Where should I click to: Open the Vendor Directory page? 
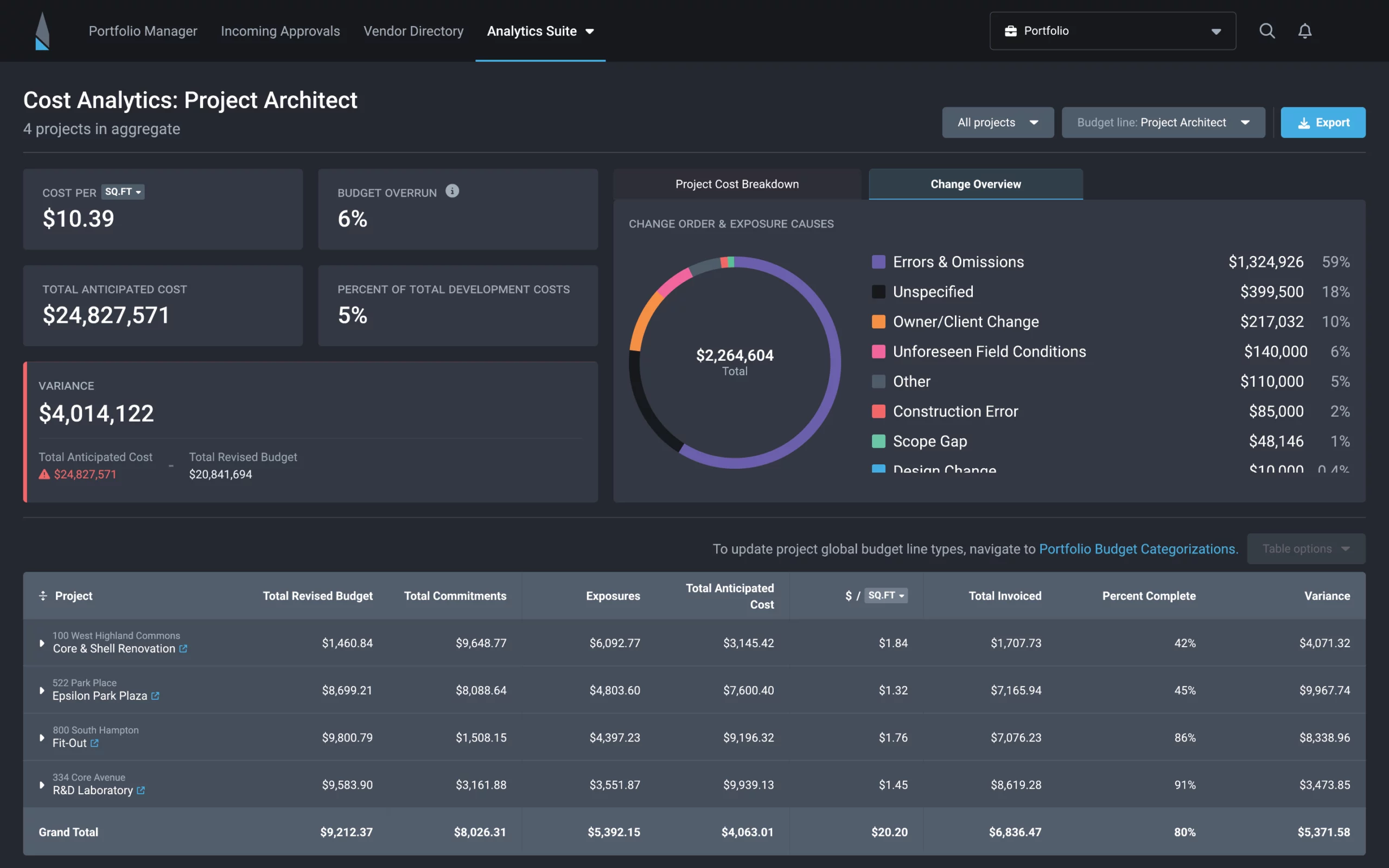point(413,31)
